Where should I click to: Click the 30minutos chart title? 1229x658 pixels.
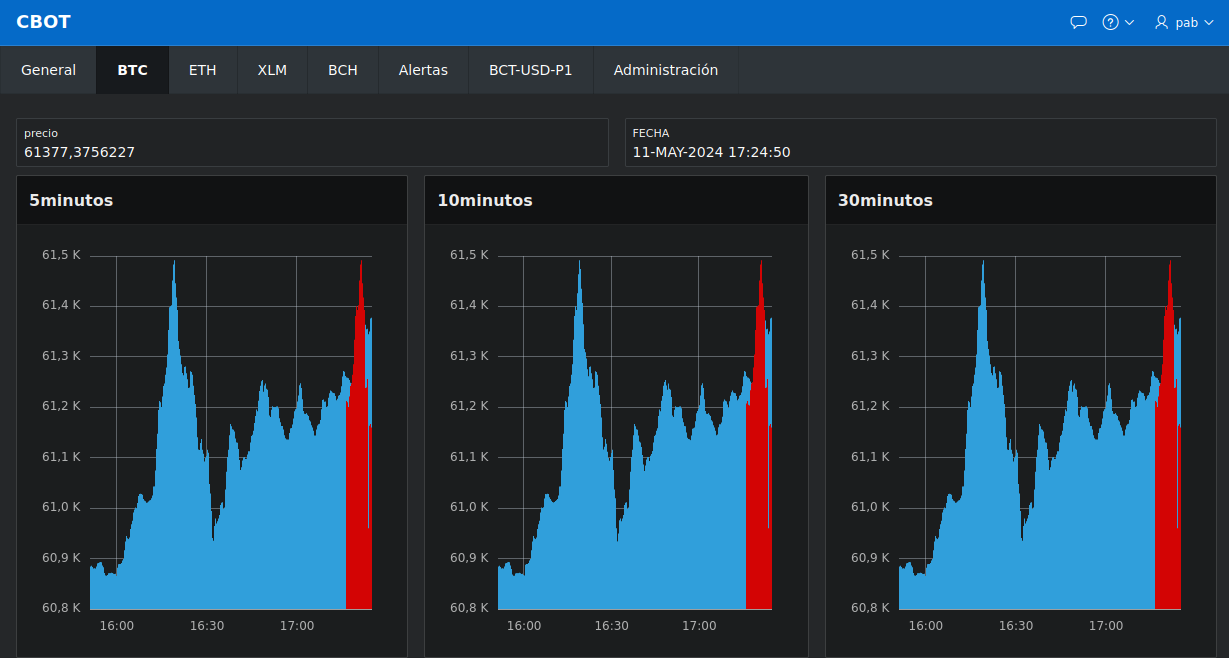coord(885,200)
